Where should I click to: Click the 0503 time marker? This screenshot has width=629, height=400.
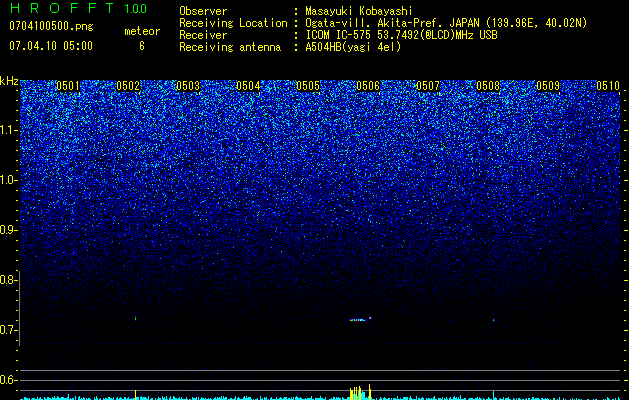pyautogui.click(x=188, y=86)
